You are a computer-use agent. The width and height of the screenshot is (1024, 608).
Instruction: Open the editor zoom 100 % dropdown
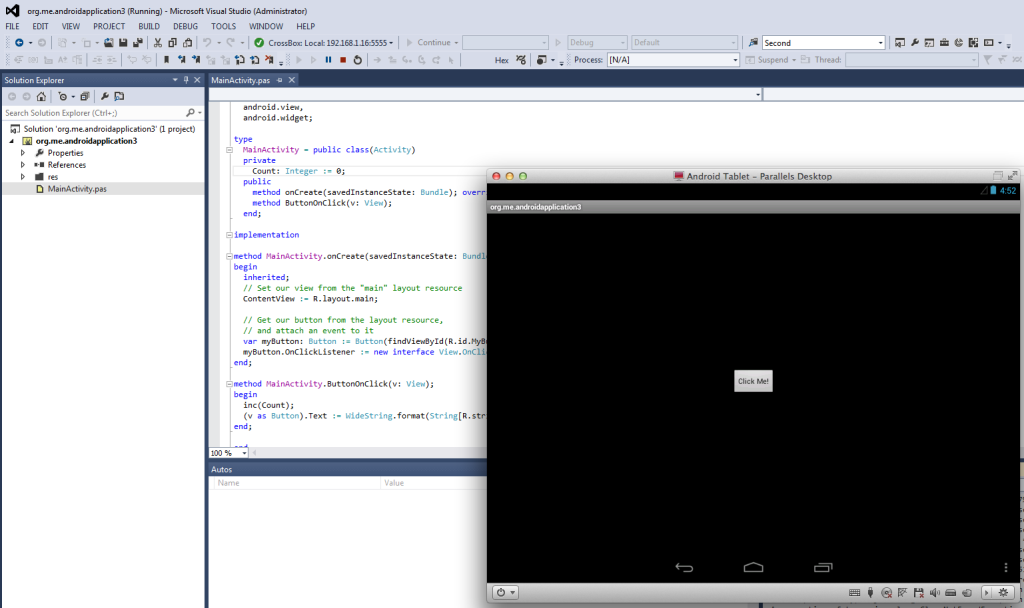(x=244, y=453)
